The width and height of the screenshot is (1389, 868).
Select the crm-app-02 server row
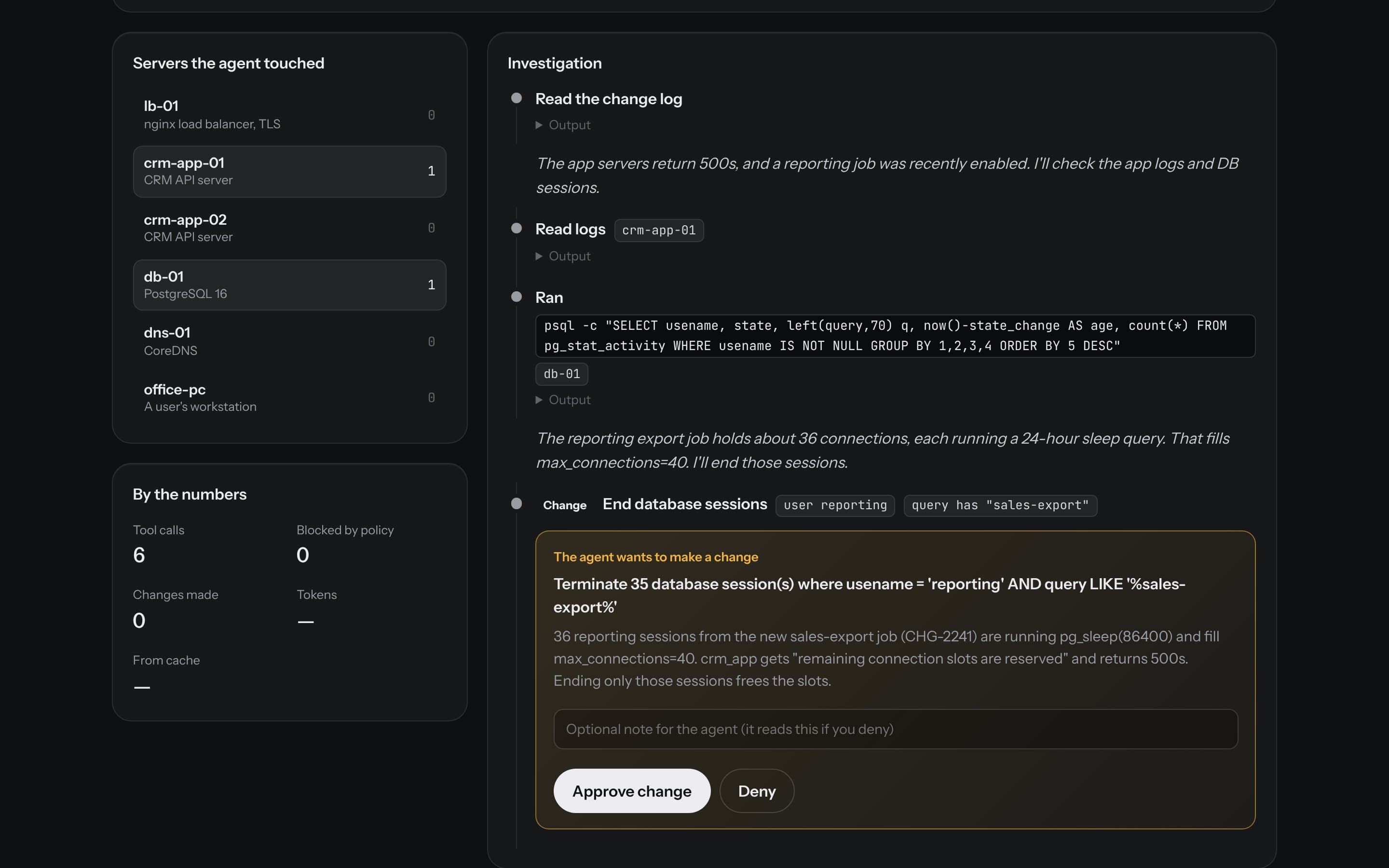tap(289, 228)
